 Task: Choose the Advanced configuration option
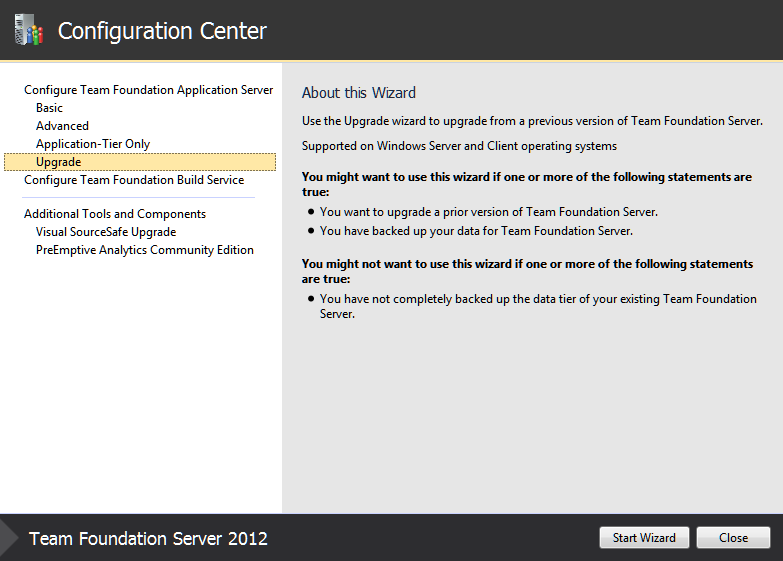[62, 126]
